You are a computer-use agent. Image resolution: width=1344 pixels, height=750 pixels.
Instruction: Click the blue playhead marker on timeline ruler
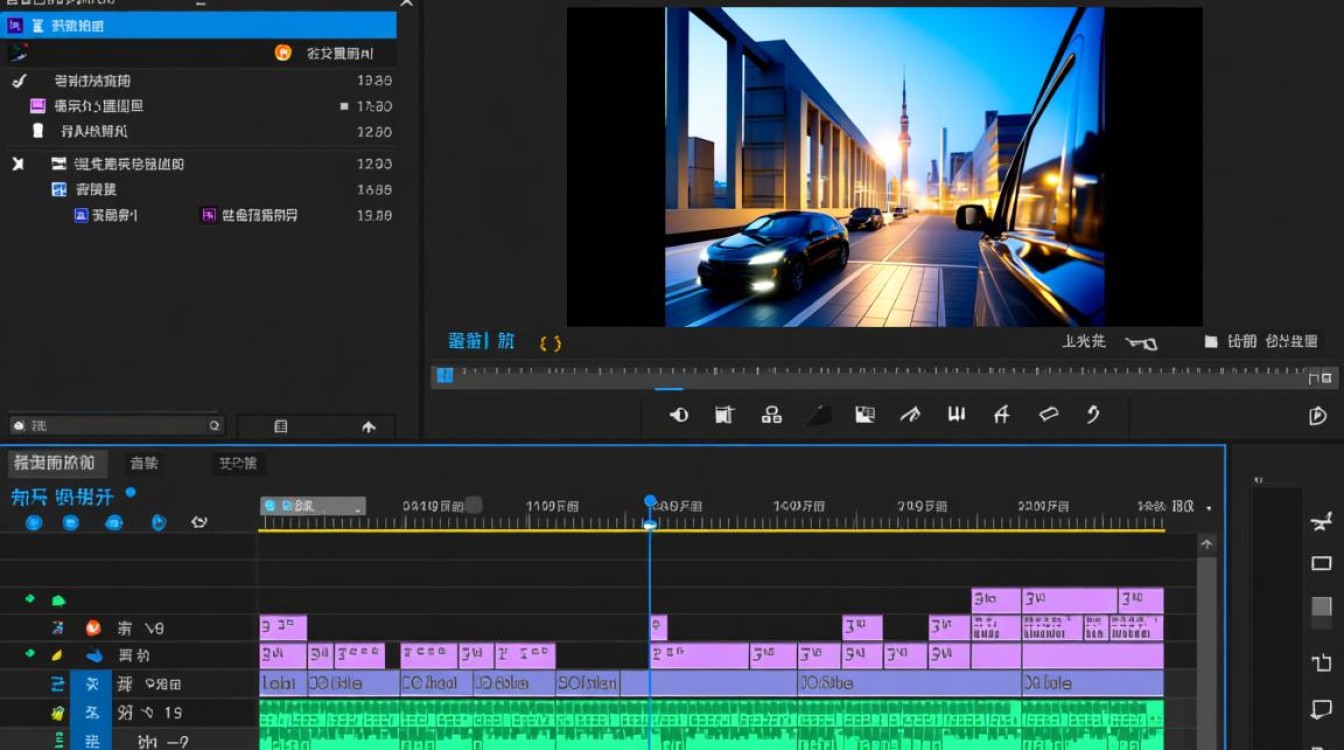click(x=650, y=502)
